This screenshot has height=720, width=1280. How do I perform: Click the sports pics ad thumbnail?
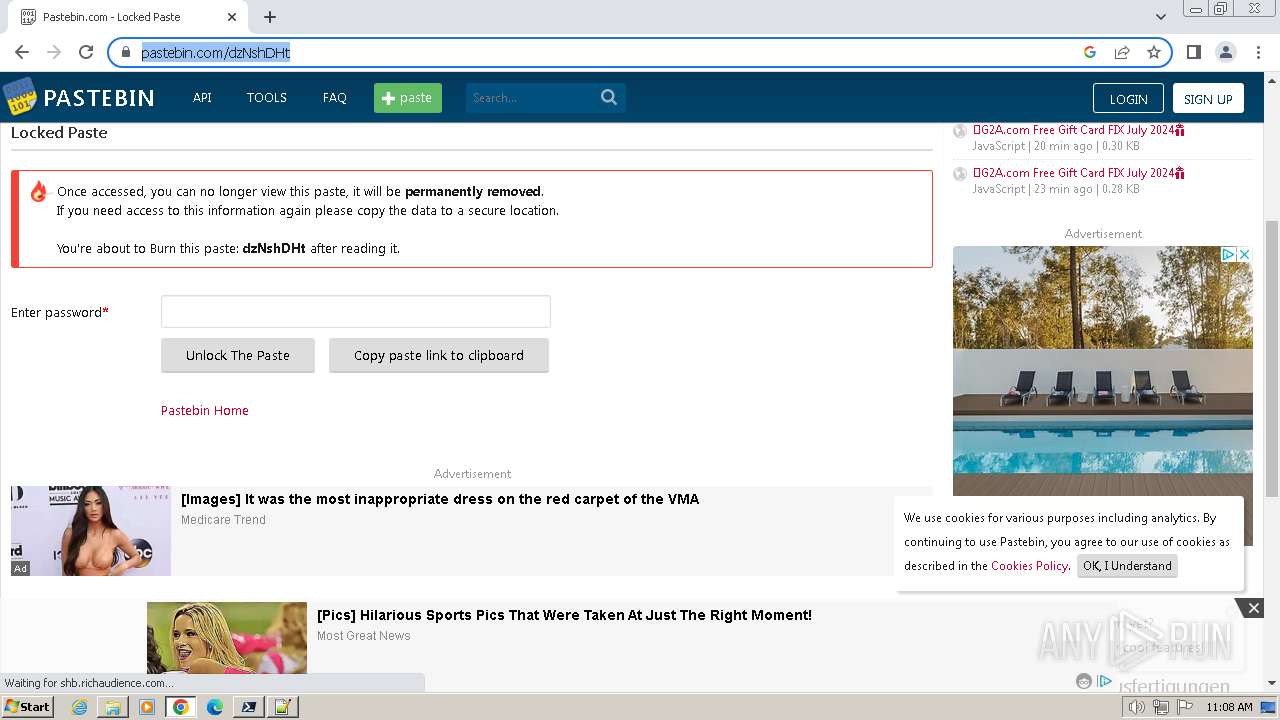(227, 637)
